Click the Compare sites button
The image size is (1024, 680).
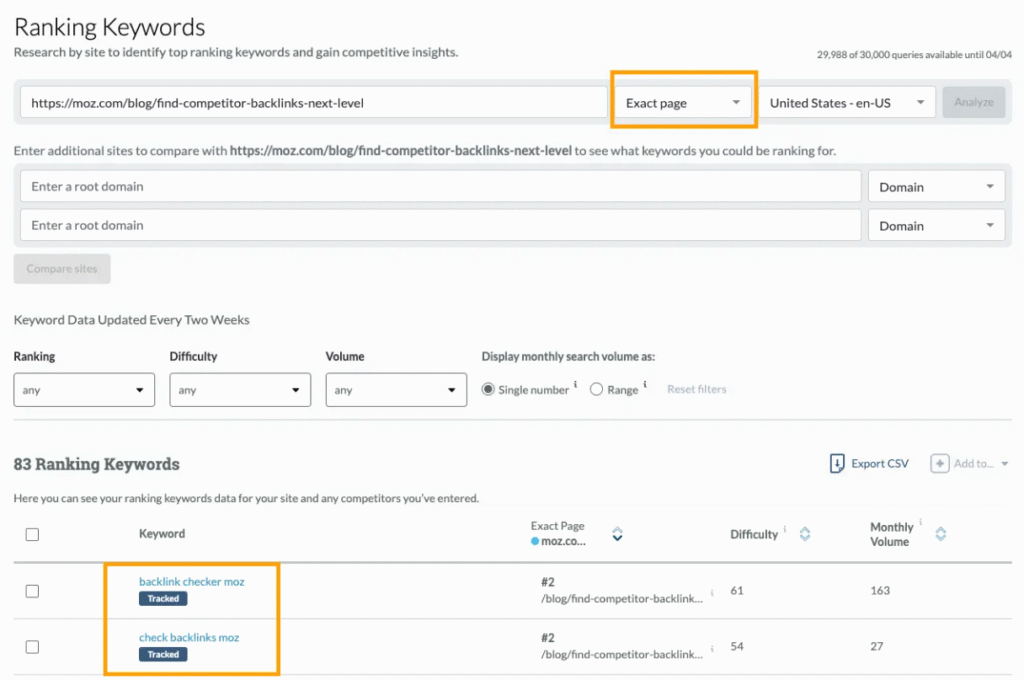62,268
